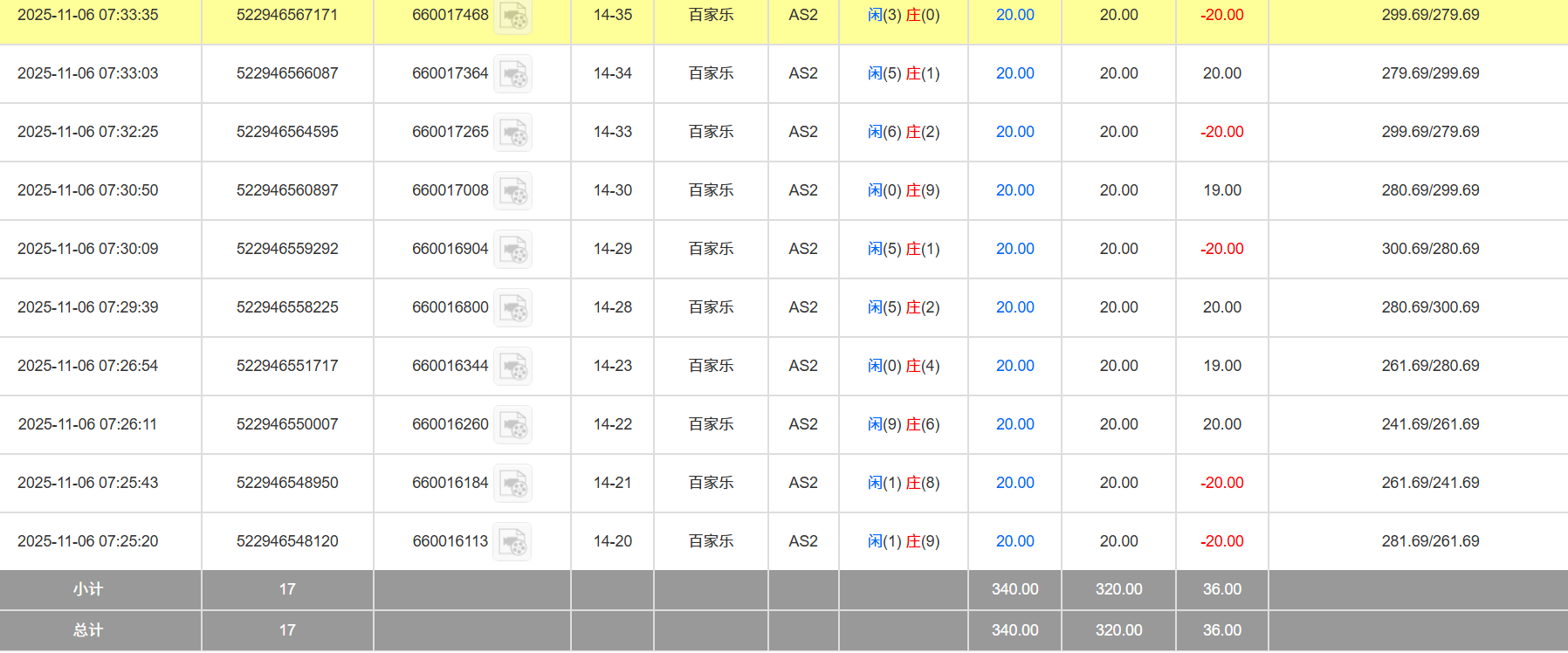Open blue 20.00 bet amount in 14-35 row
This screenshot has height=653, width=1568.
[1014, 15]
